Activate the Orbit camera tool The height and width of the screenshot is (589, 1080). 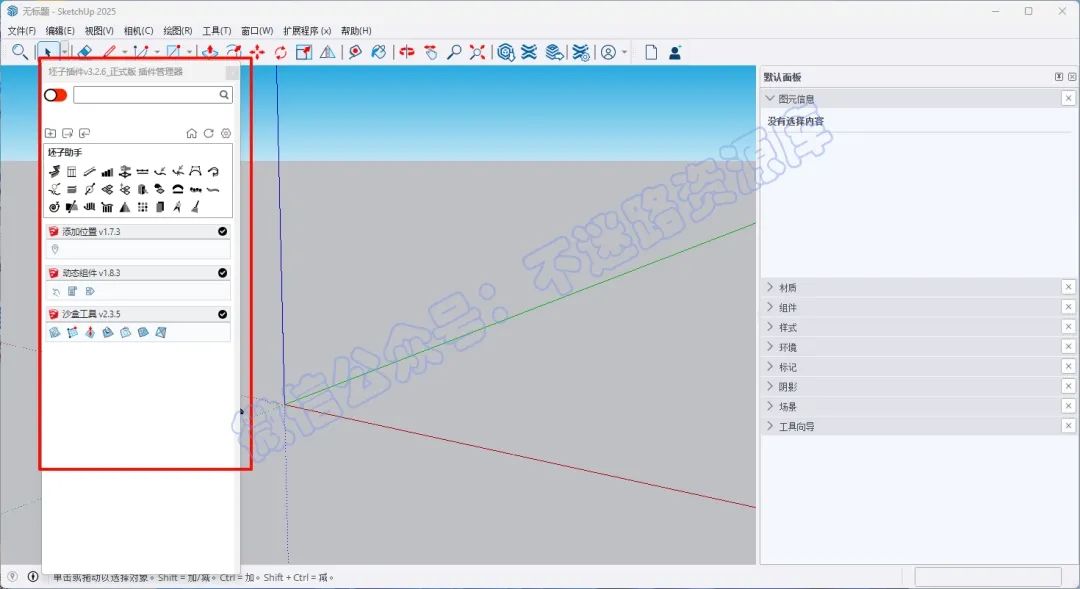pyautogui.click(x=407, y=52)
